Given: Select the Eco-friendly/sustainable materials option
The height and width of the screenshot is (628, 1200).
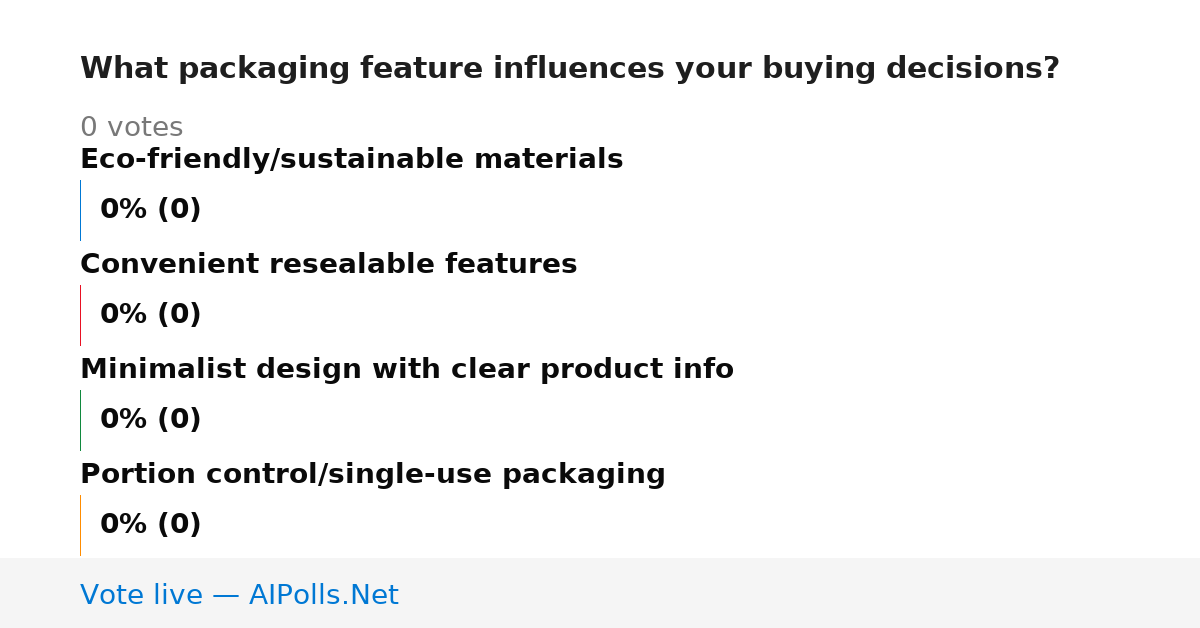Looking at the screenshot, I should (351, 159).
